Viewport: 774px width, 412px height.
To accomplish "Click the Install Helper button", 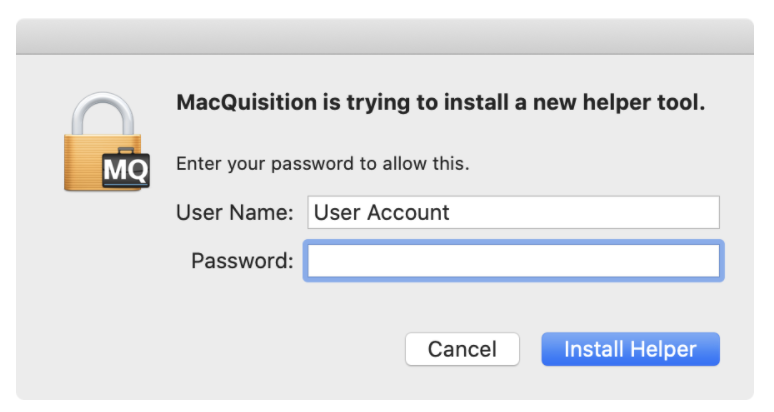I will pyautogui.click(x=630, y=349).
